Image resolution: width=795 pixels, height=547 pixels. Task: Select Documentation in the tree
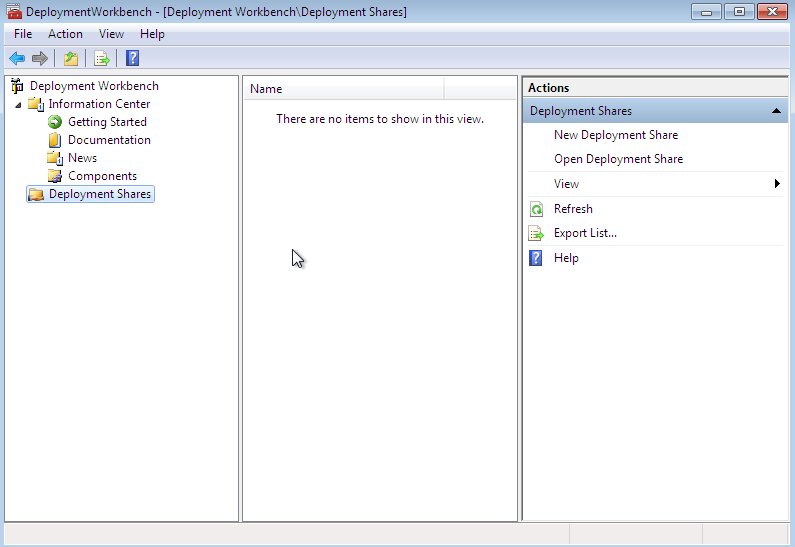(x=109, y=140)
